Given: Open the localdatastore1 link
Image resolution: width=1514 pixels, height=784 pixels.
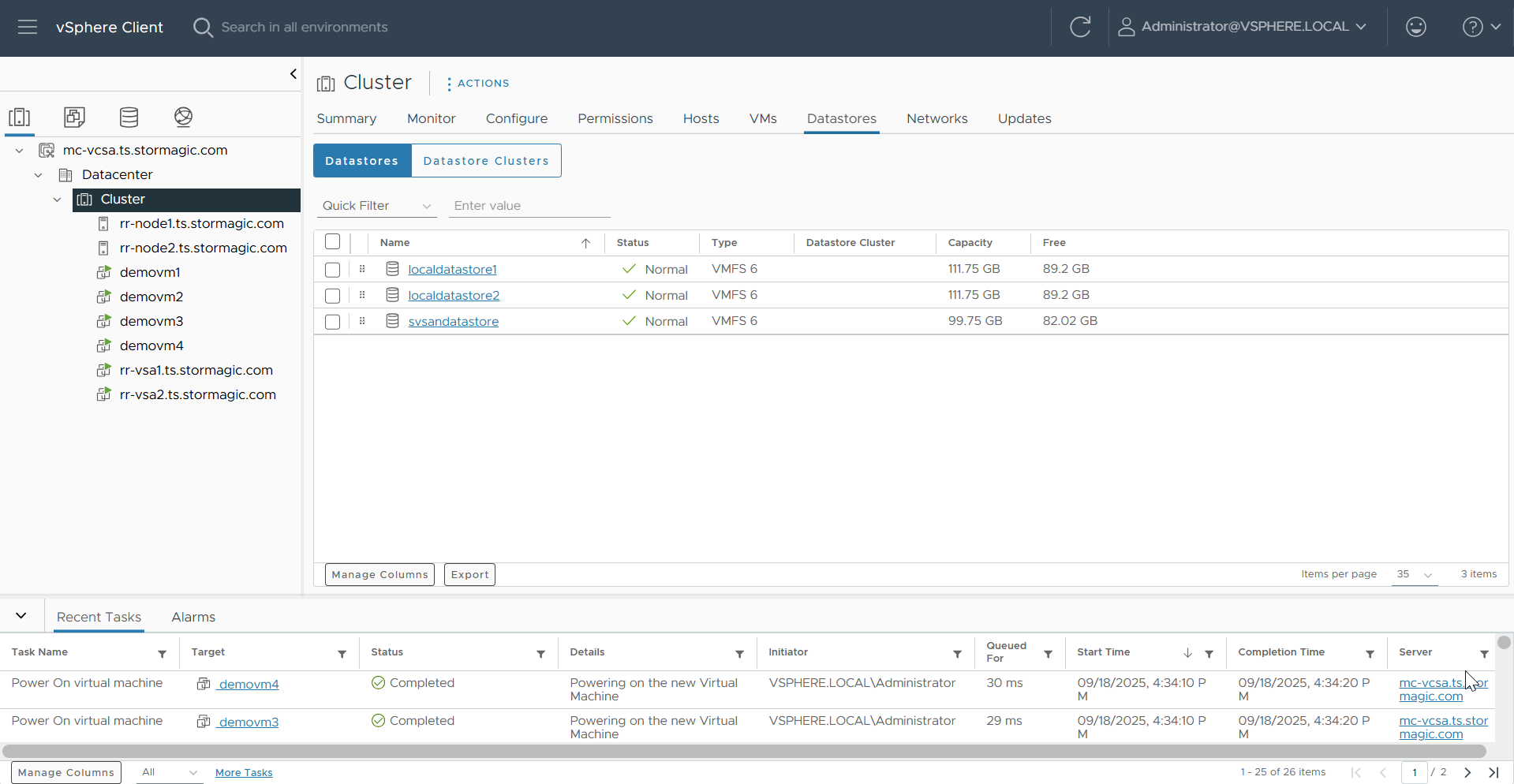Looking at the screenshot, I should coord(452,270).
